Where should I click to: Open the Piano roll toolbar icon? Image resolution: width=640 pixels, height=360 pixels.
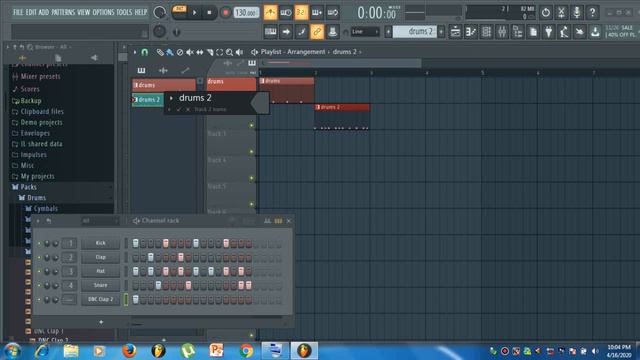tap(471, 31)
